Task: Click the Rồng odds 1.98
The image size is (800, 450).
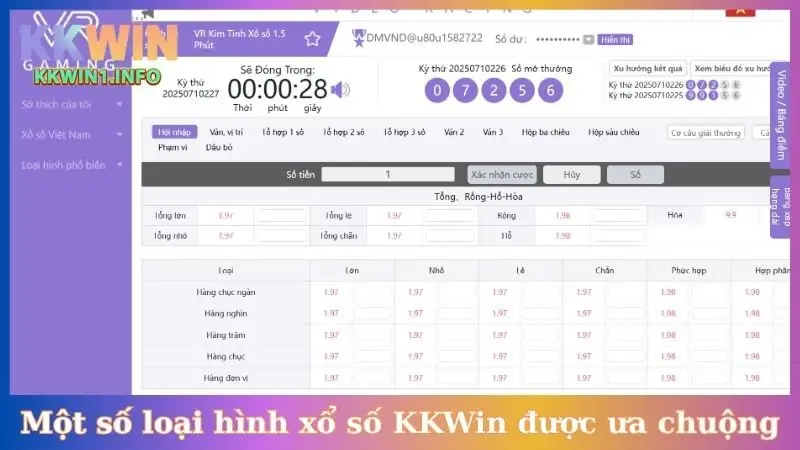Action: coord(562,216)
